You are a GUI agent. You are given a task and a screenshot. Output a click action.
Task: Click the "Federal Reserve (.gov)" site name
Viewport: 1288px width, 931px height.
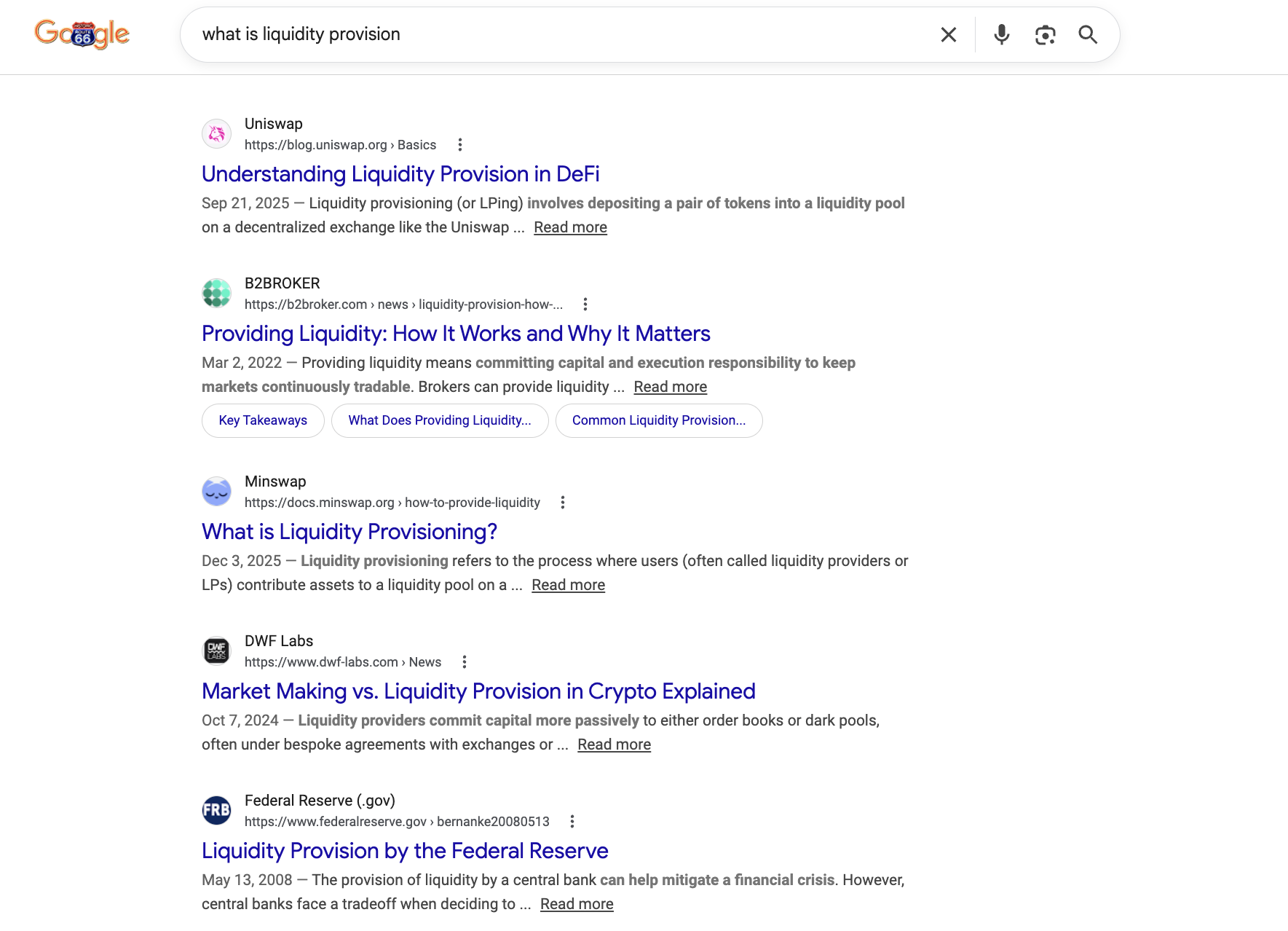point(320,801)
